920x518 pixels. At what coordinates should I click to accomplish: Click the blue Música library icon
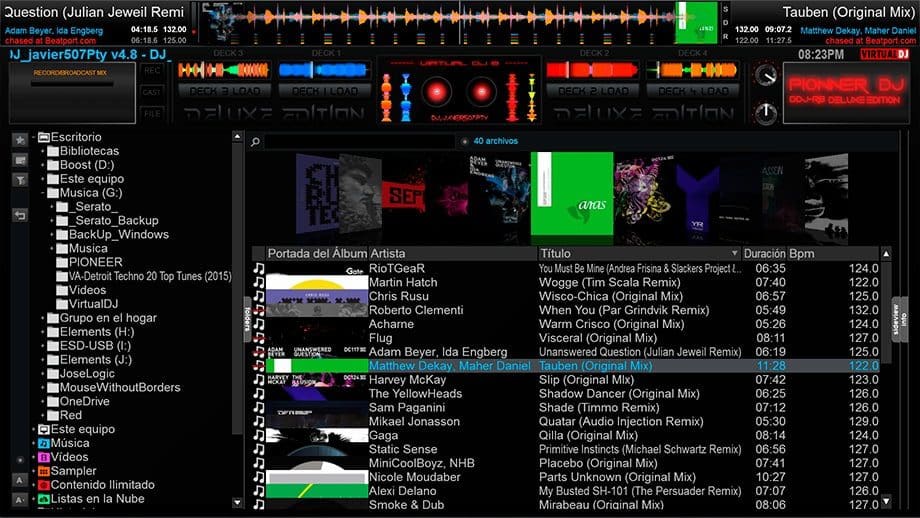(x=43, y=443)
